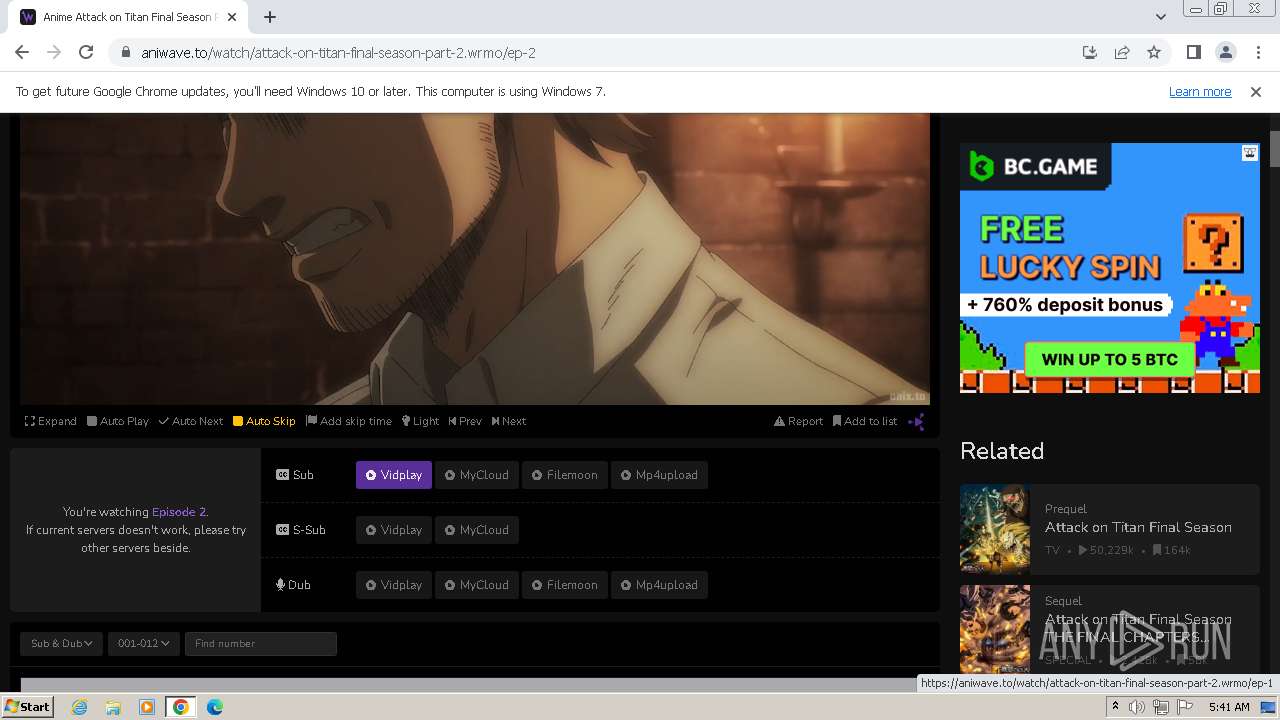
Task: Click the volume speaker tray icon
Action: (1137, 707)
